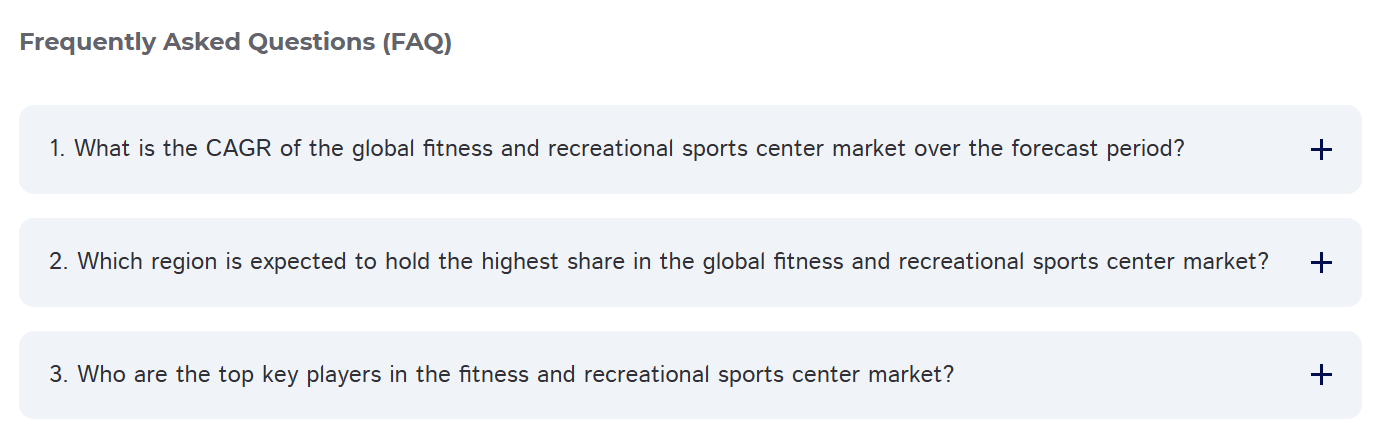This screenshot has width=1386, height=438.
Task: Select the third FAQ accordion row
Action: click(x=690, y=375)
